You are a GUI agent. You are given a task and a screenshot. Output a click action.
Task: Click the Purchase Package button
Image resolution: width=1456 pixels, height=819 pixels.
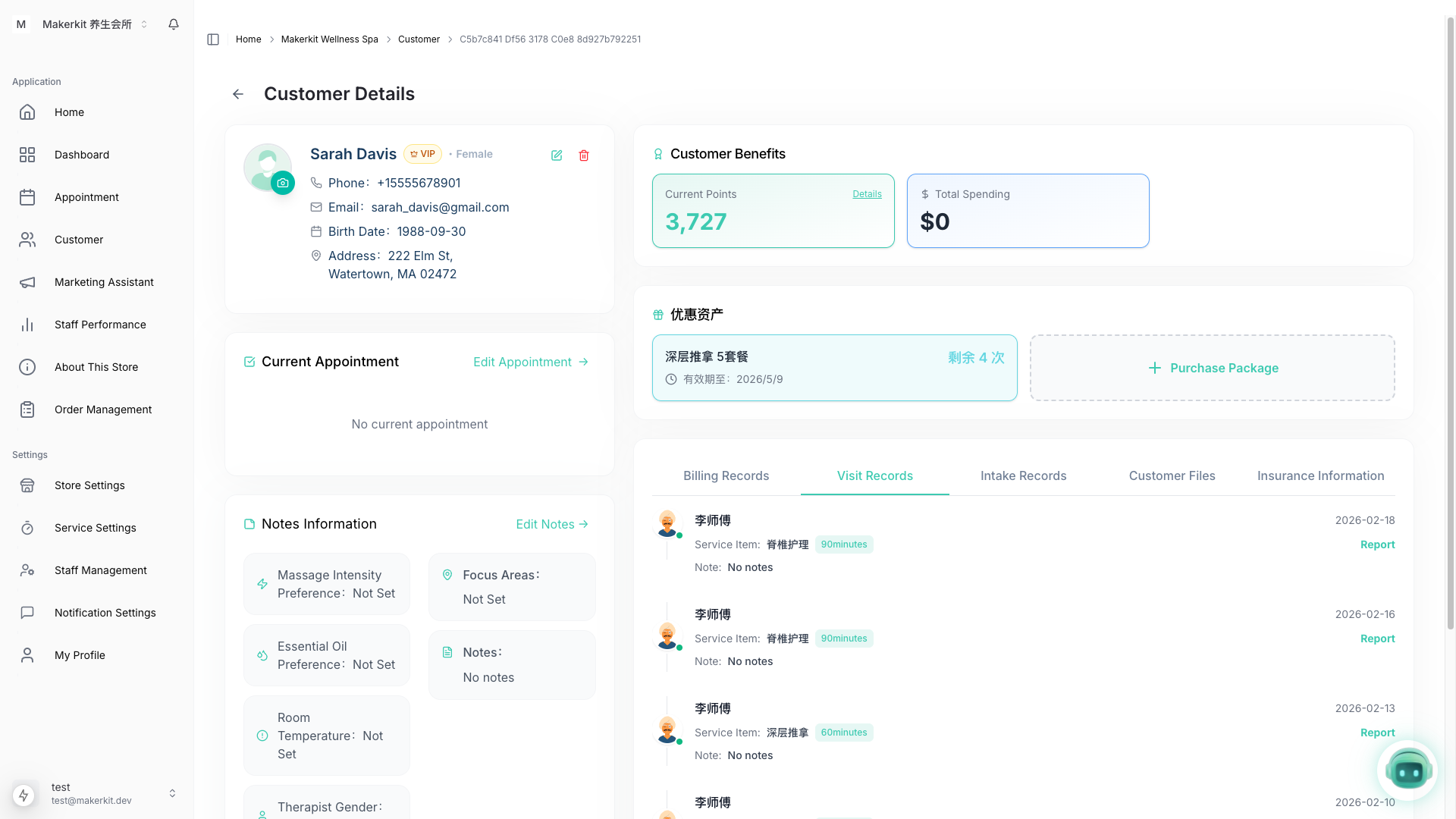1212,368
